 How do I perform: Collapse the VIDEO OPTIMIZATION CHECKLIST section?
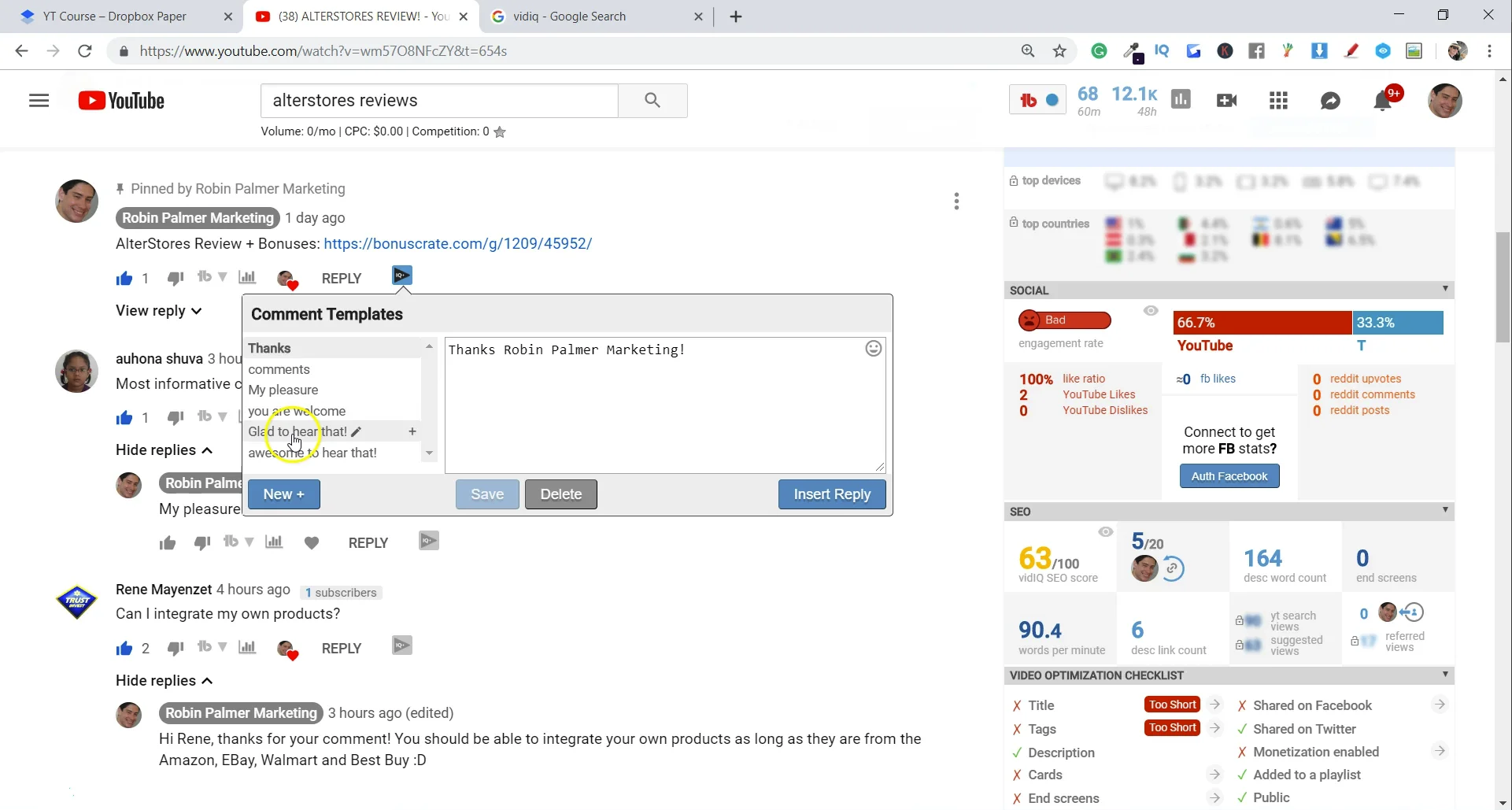pyautogui.click(x=1445, y=675)
